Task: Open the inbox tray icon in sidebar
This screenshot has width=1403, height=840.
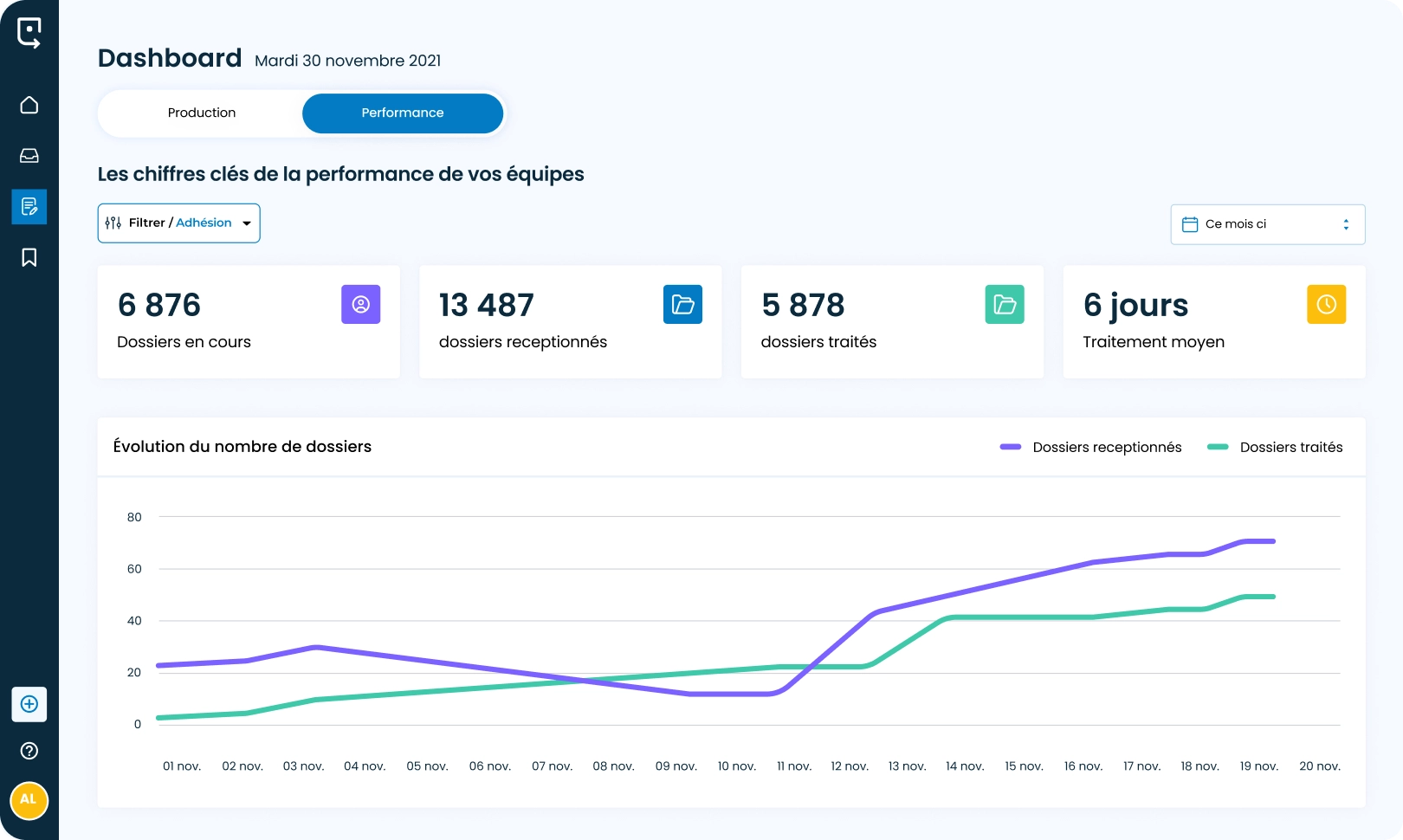Action: click(x=29, y=156)
